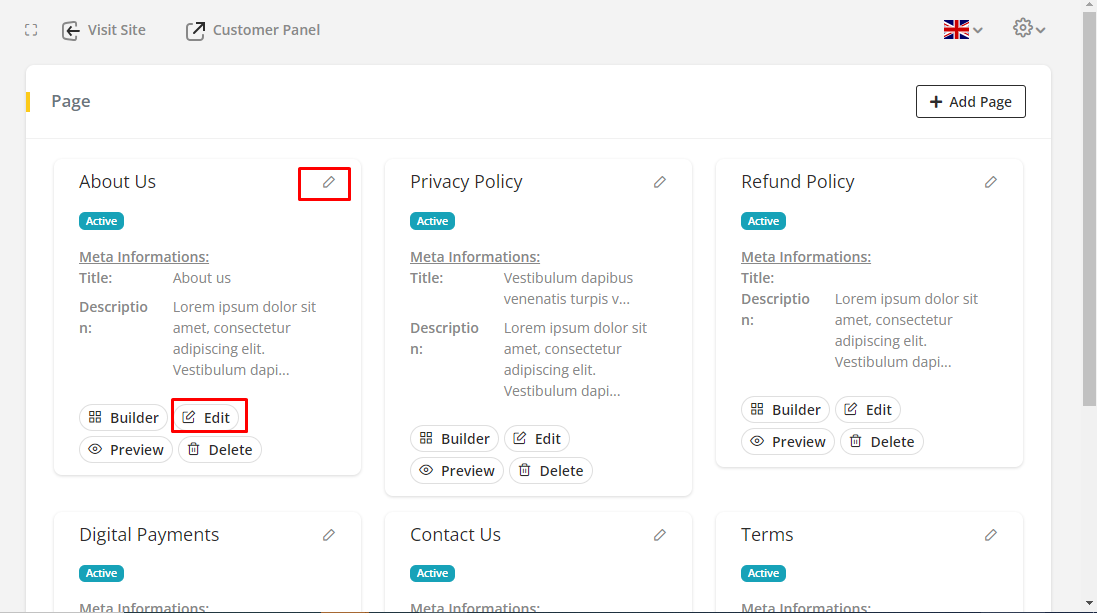The image size is (1097, 613).
Task: Delete the Refund Policy page
Action: (x=881, y=441)
